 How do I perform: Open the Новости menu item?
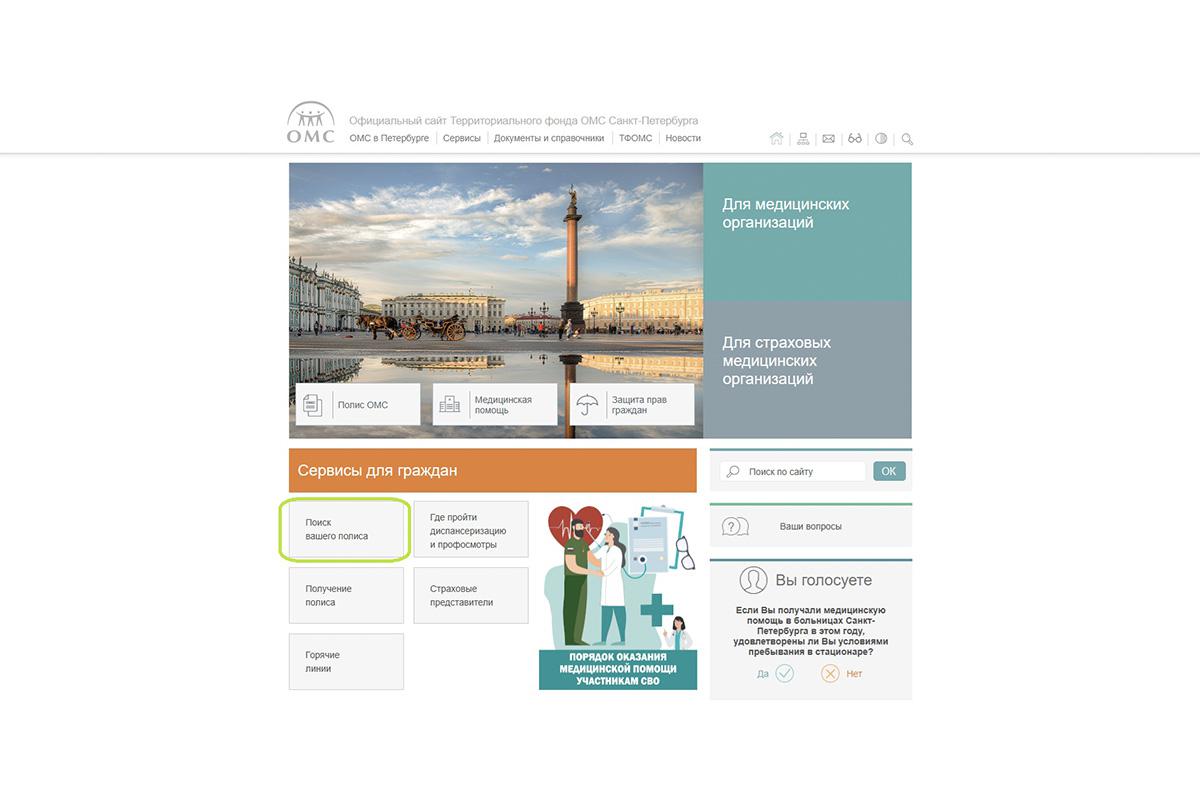(x=683, y=138)
